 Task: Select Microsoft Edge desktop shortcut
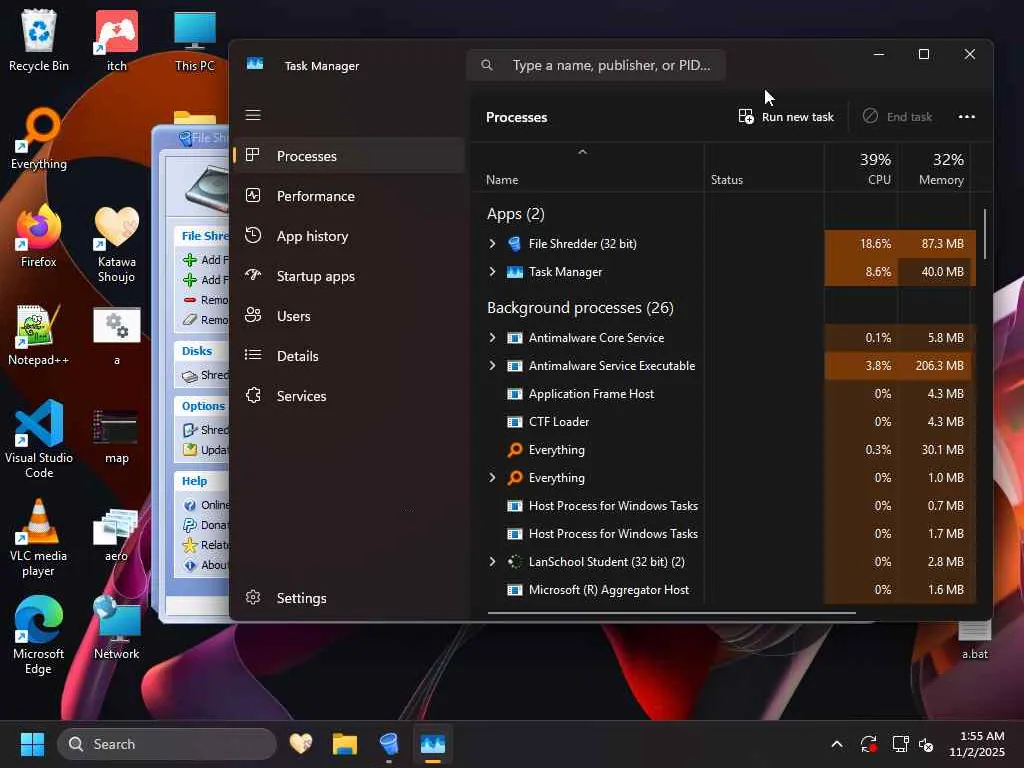click(39, 636)
